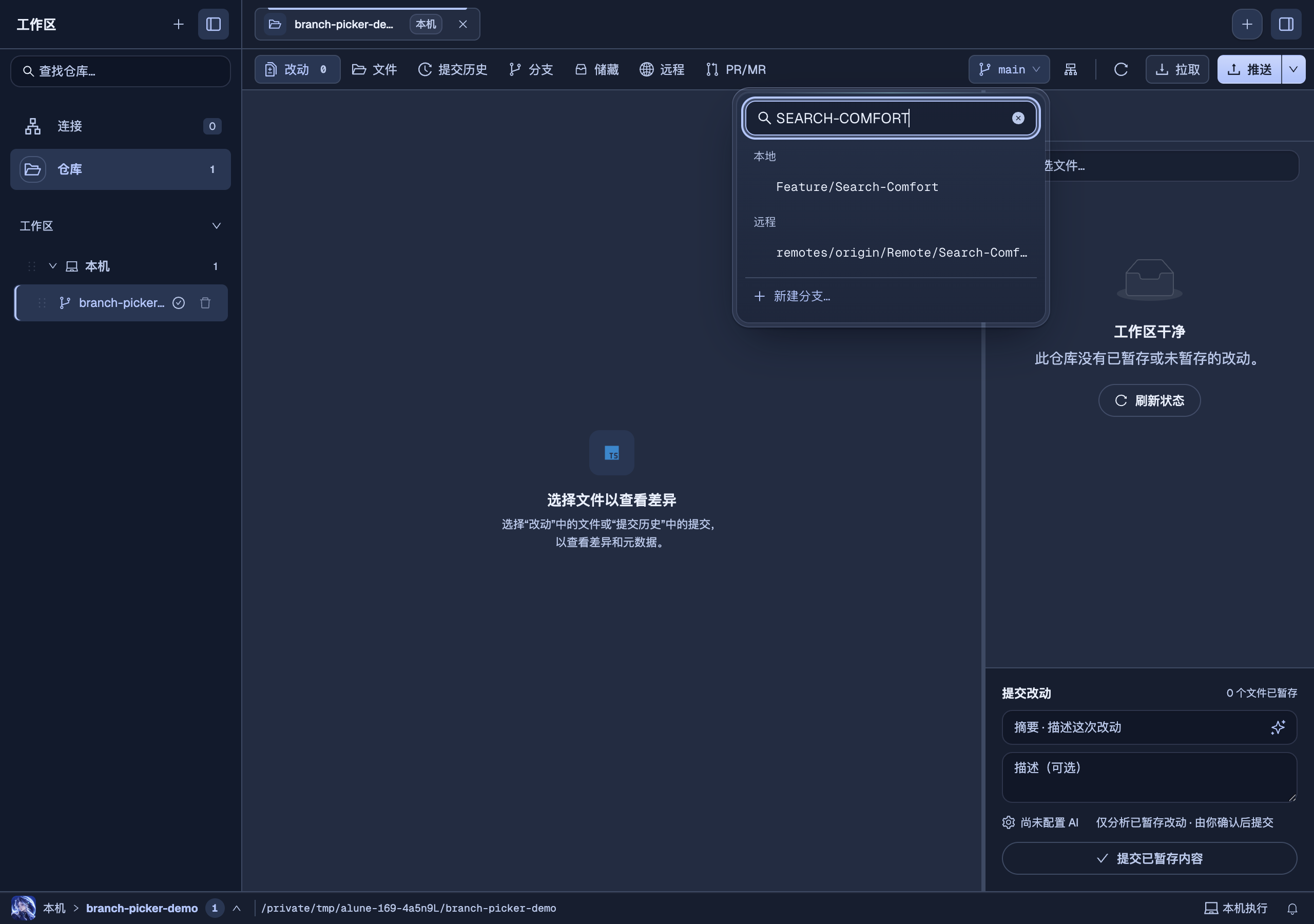Click 提交已暂存内容 commit button
The image size is (1314, 924).
[1149, 858]
